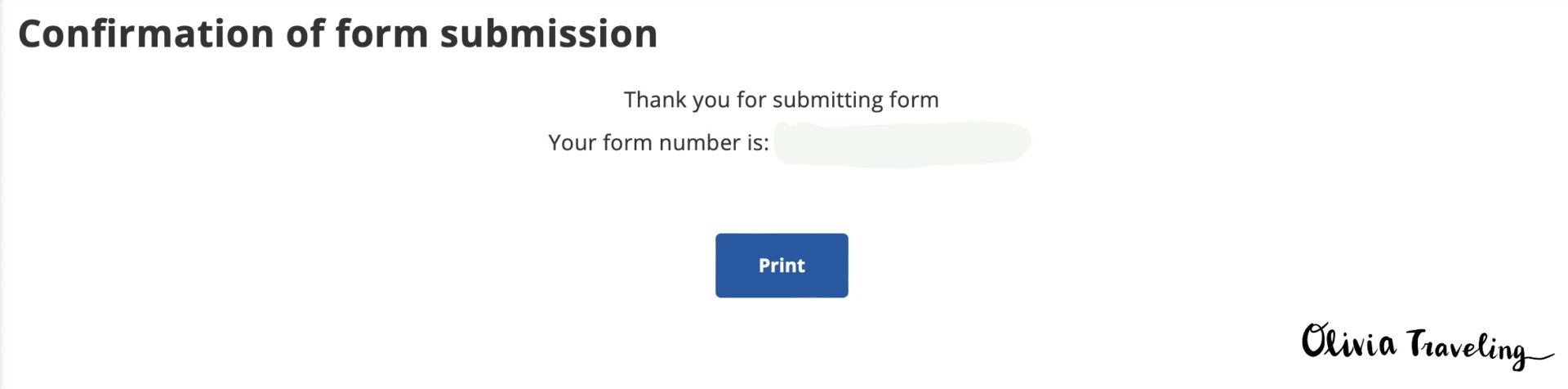Click the word 'you' in the thank-you message
Image resolution: width=1568 pixels, height=389 pixels.
pos(710,100)
